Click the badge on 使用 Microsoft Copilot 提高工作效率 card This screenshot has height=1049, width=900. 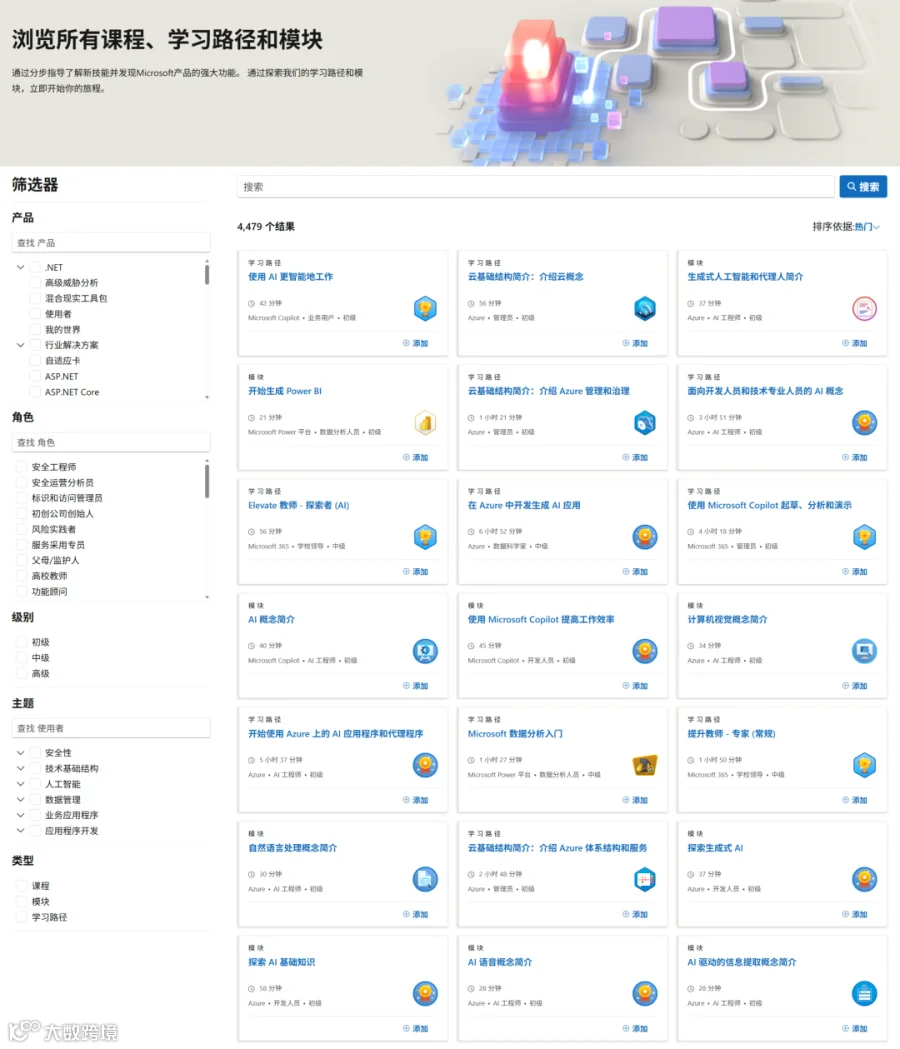(x=644, y=651)
